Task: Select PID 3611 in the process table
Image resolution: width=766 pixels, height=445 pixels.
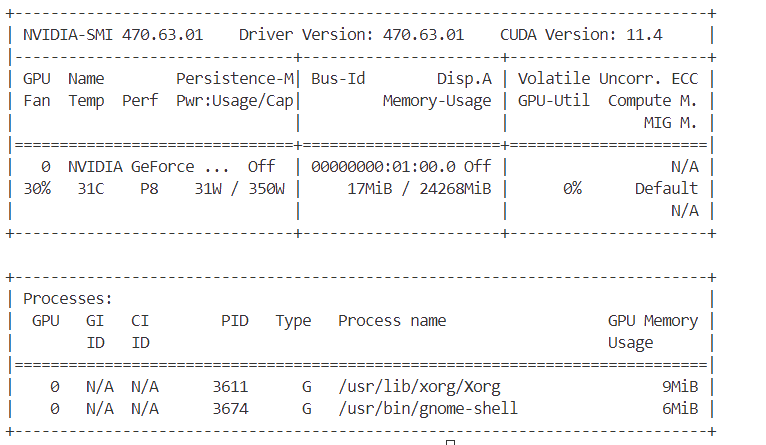Action: pos(230,386)
